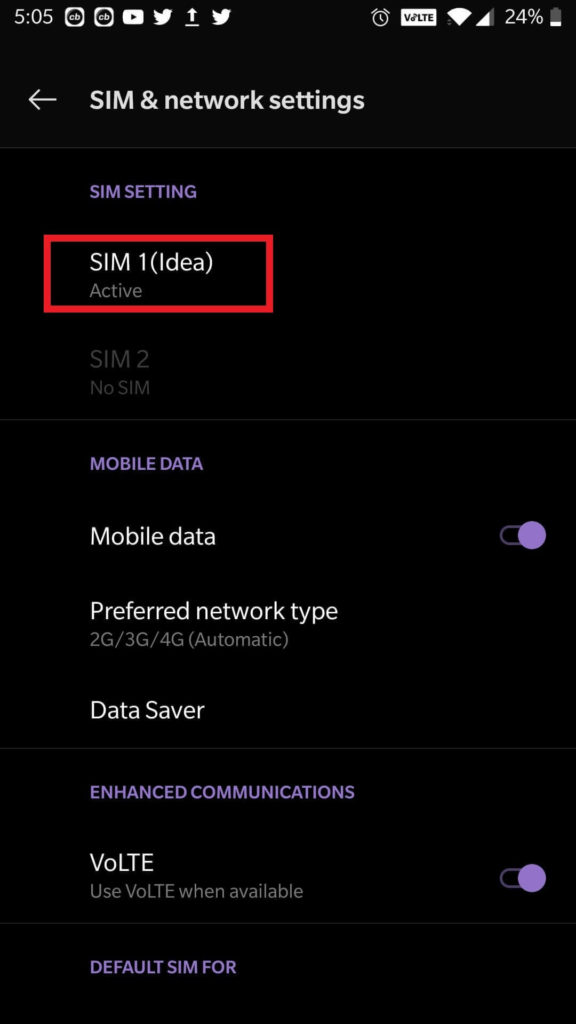
Task: Open Data Saver settings
Action: click(288, 710)
